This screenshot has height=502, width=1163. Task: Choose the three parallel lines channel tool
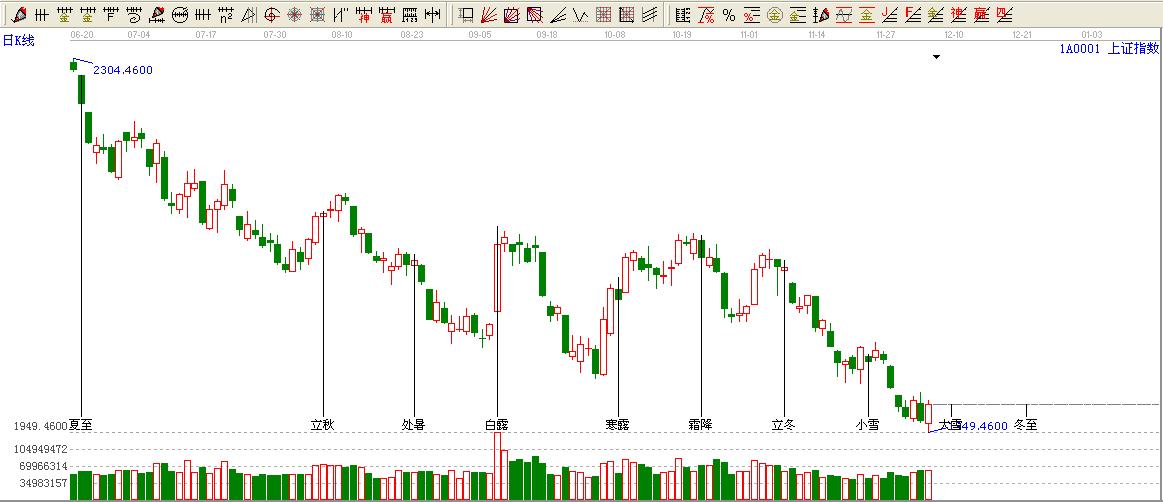(x=649, y=15)
